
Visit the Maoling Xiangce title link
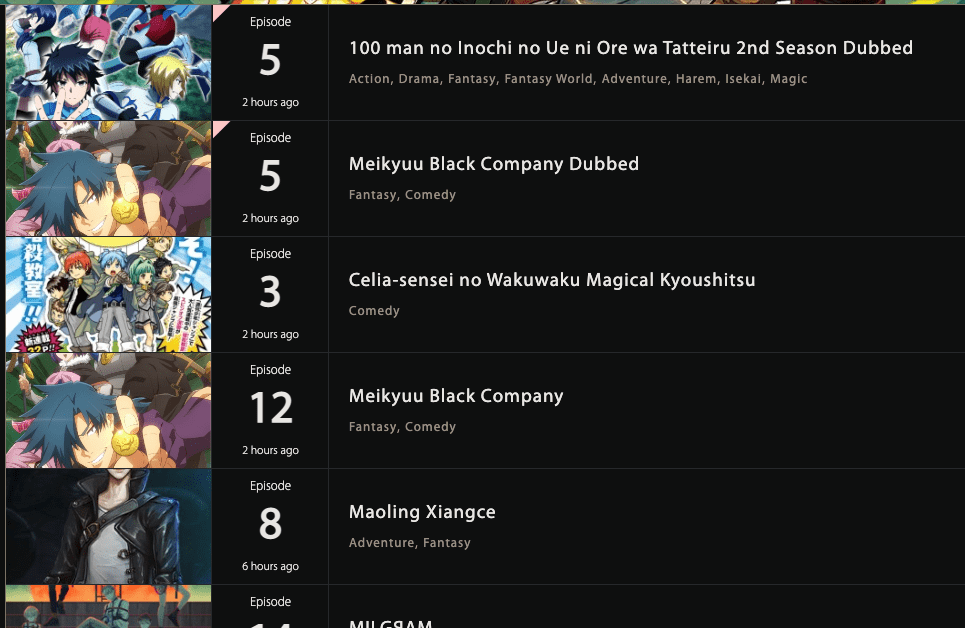(422, 512)
